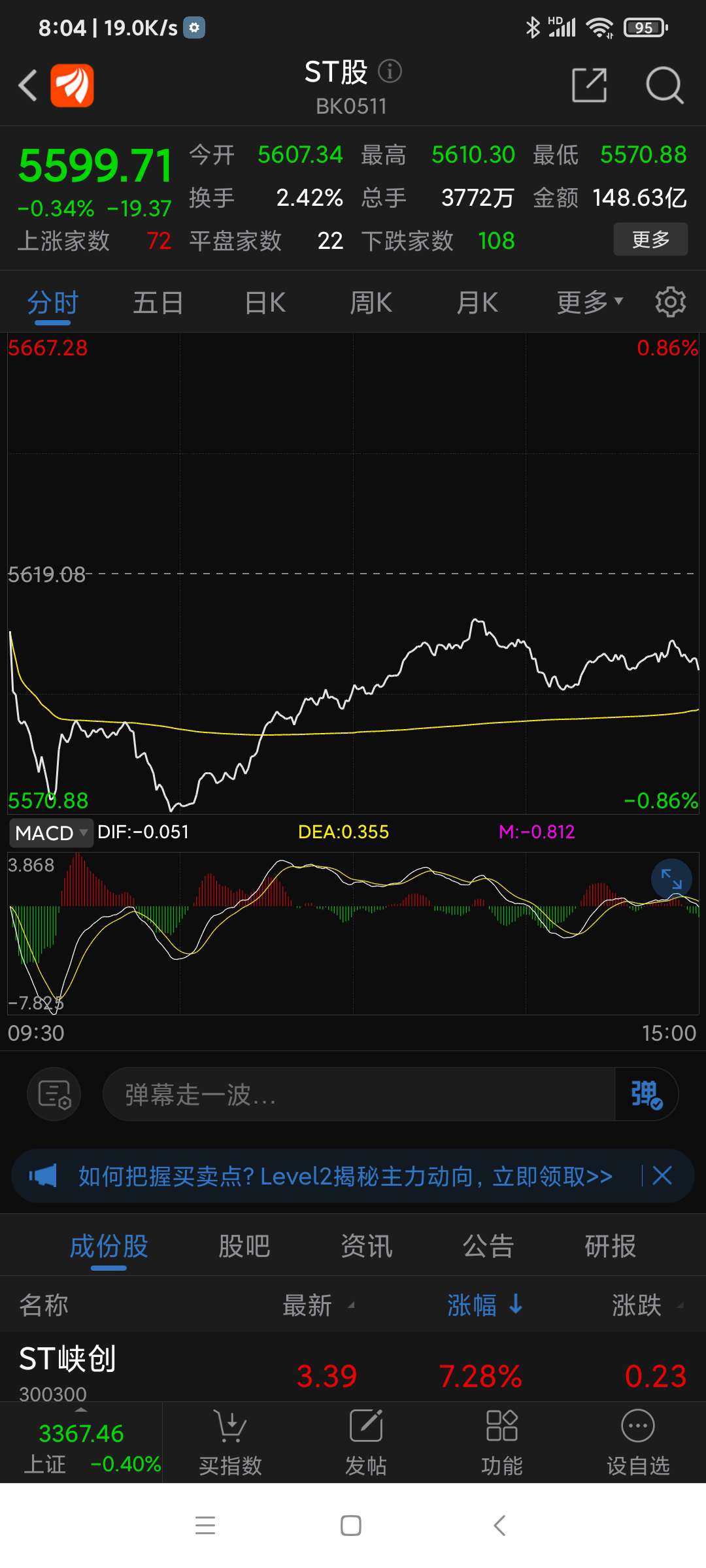
Task: Tap 发帖 to write a post
Action: (x=366, y=1443)
